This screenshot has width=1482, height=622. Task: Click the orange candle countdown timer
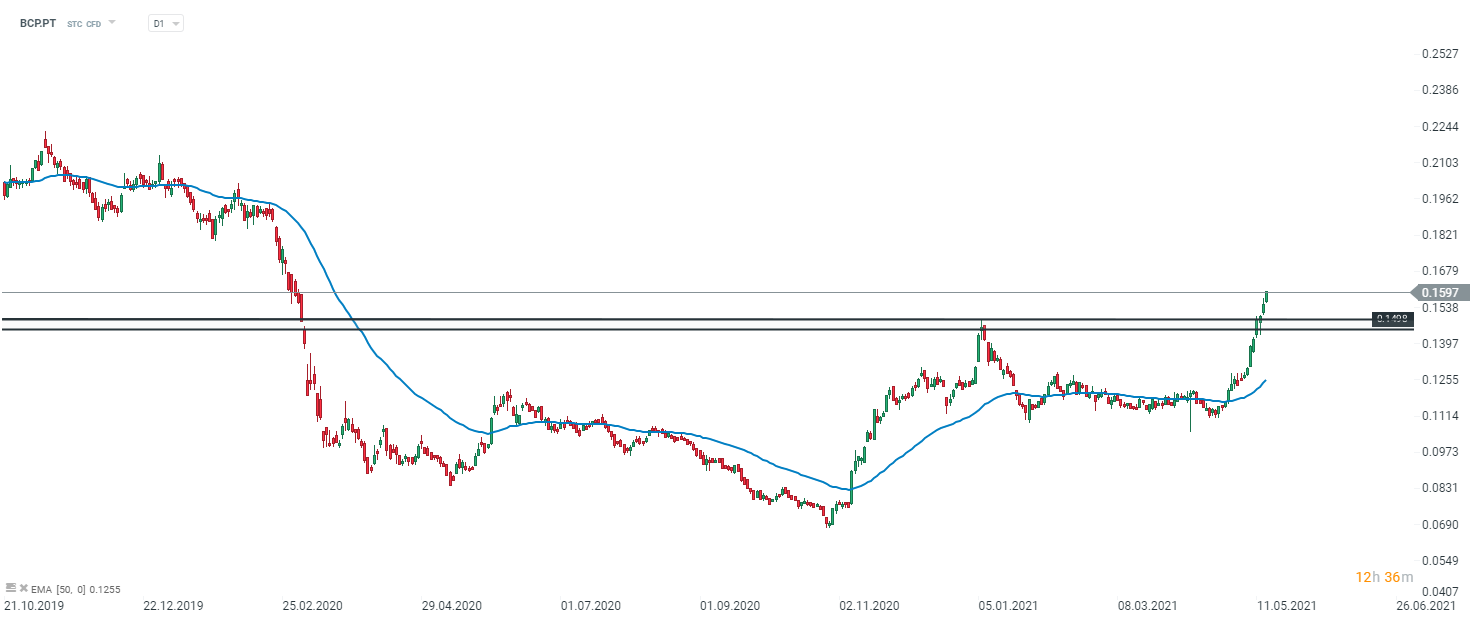1384,577
